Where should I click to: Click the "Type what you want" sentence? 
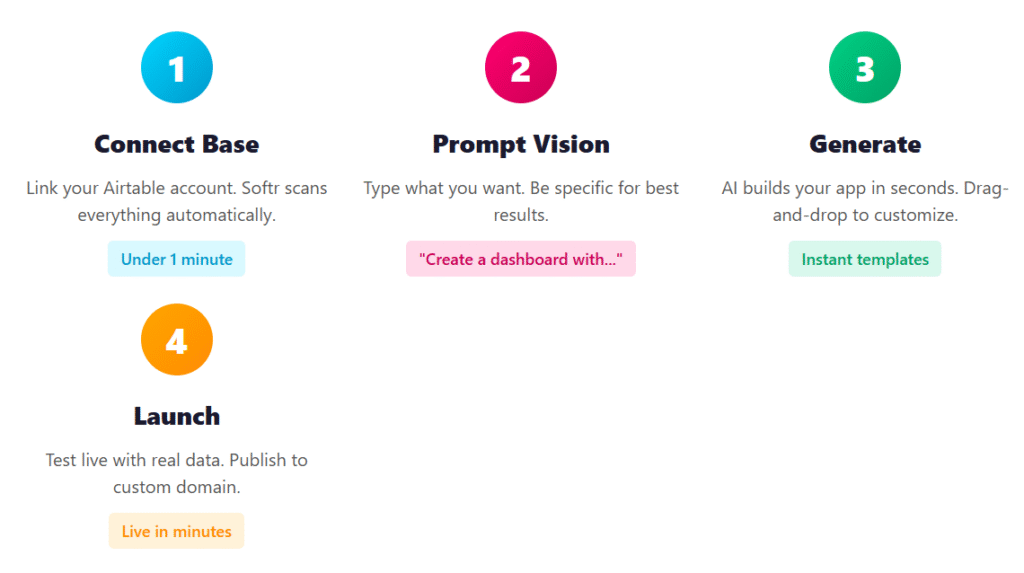[437, 188]
